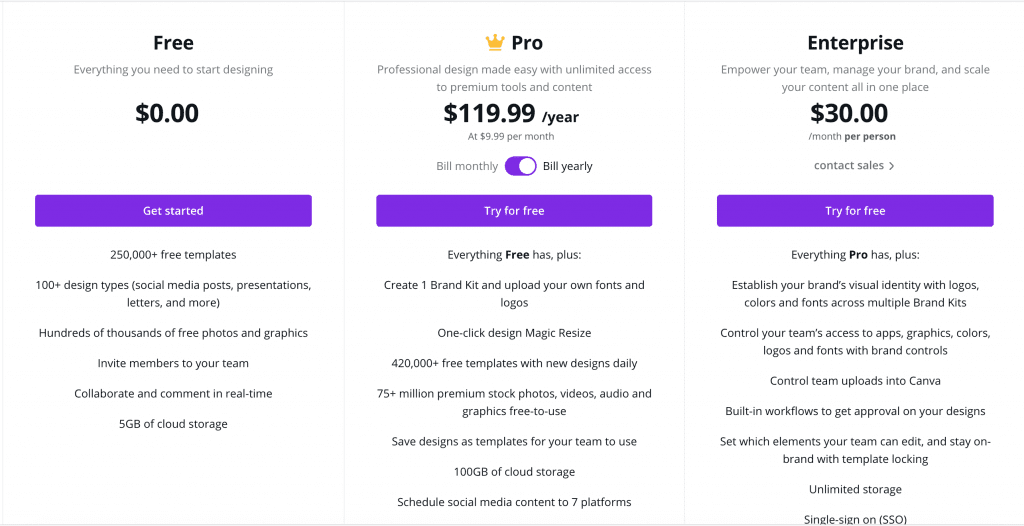This screenshot has height=526, width=1024.
Task: Click the 5GB of cloud storage feature
Action: tap(173, 424)
